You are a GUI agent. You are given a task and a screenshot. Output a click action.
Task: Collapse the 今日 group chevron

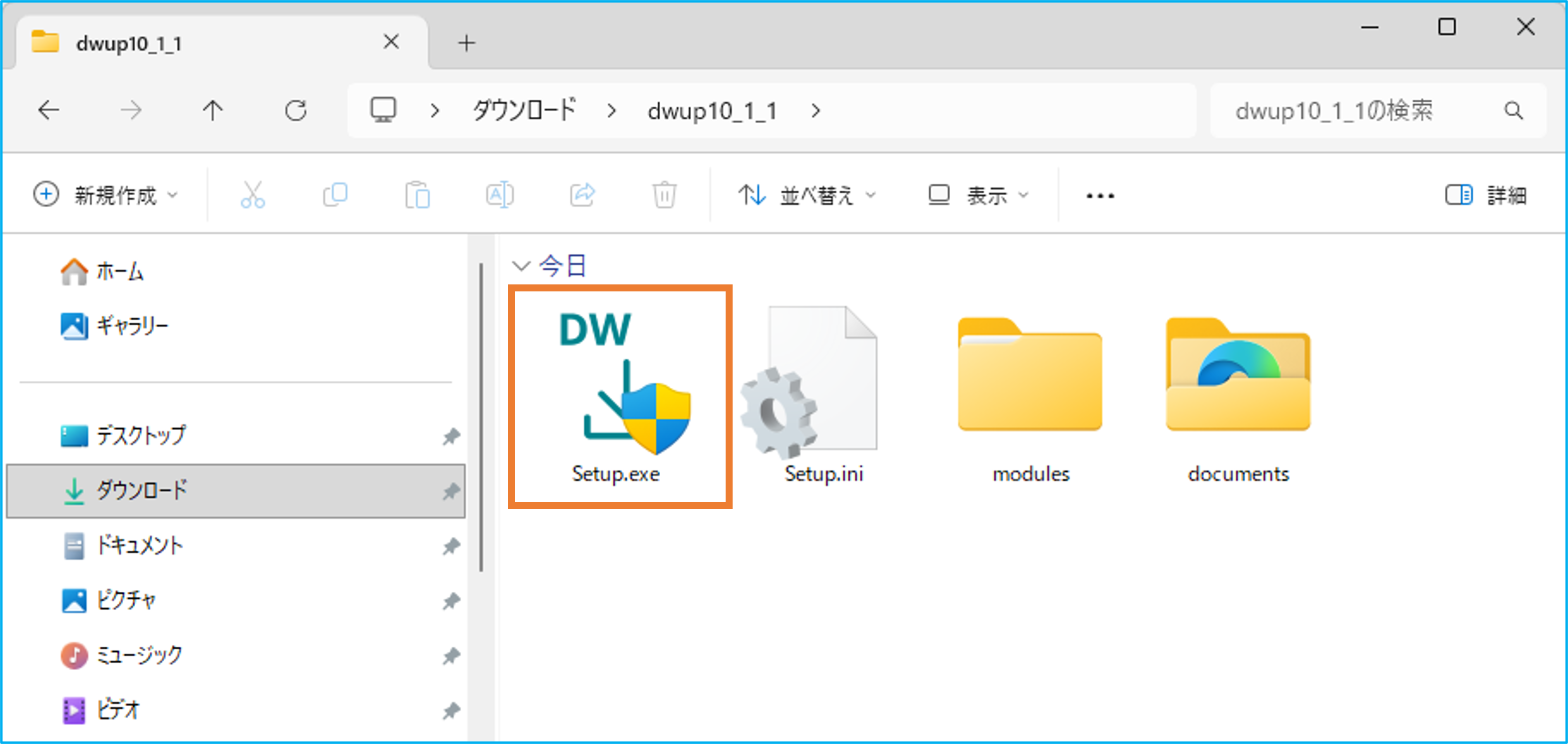coord(521,266)
